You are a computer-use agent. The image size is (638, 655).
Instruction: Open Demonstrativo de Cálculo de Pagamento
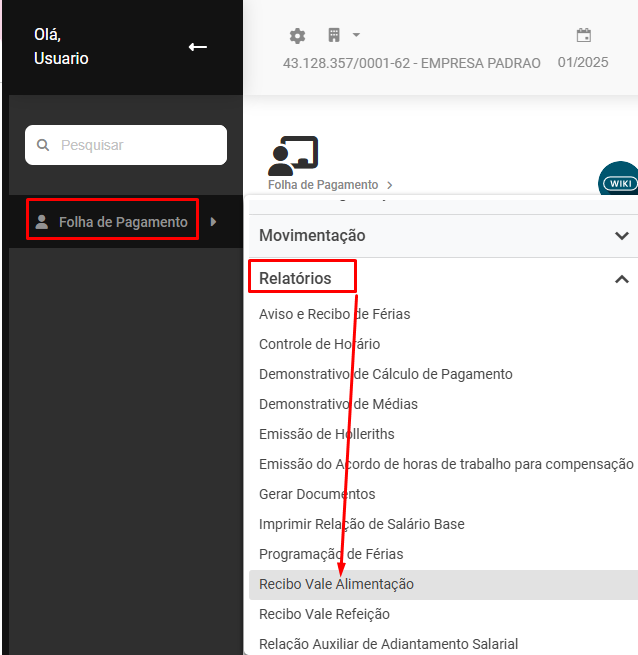pos(385,374)
